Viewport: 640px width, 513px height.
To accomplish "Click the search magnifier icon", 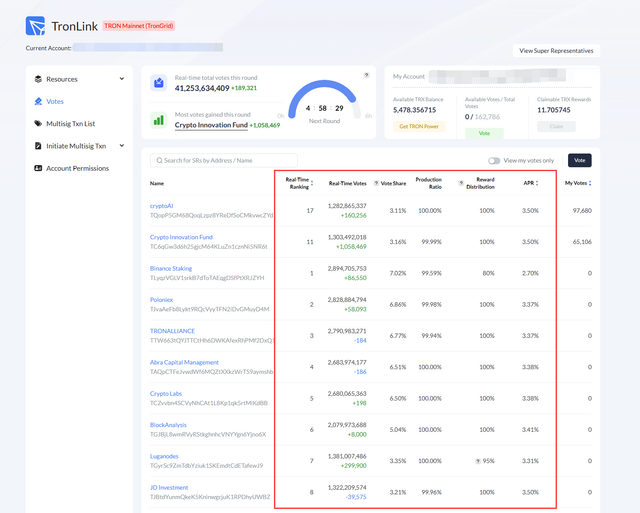I will point(159,160).
